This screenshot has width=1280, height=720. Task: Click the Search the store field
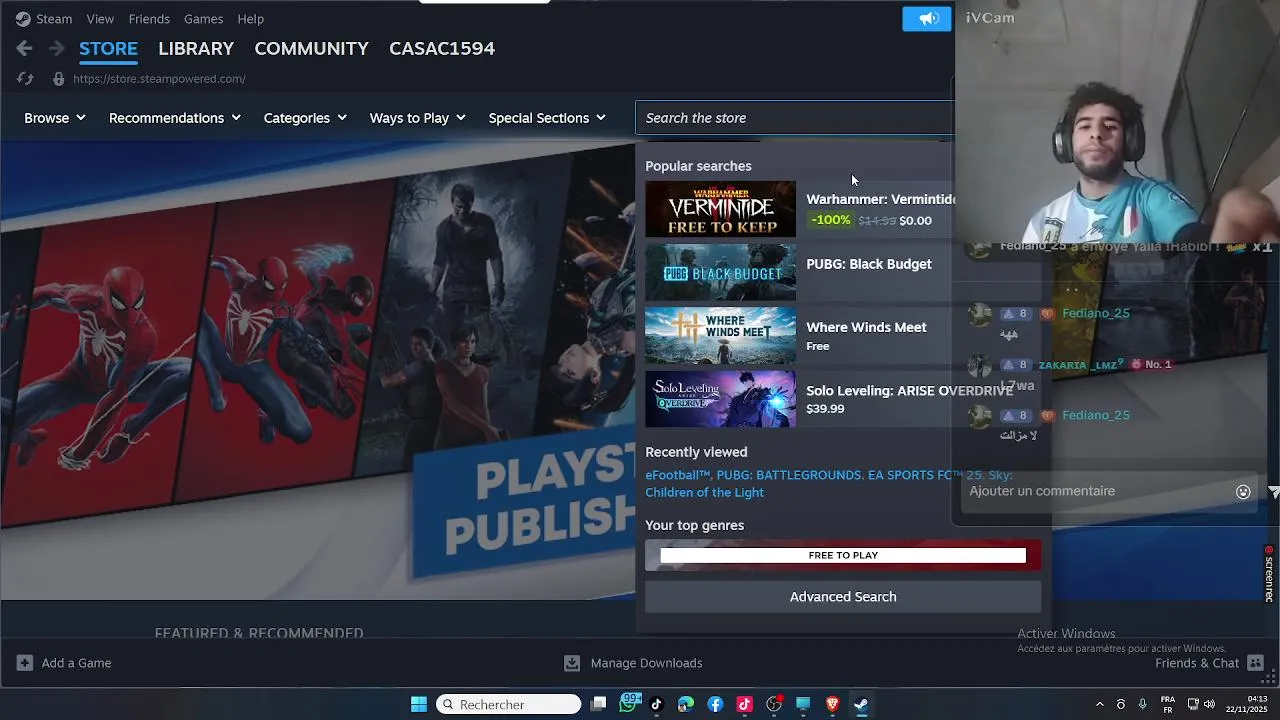795,118
